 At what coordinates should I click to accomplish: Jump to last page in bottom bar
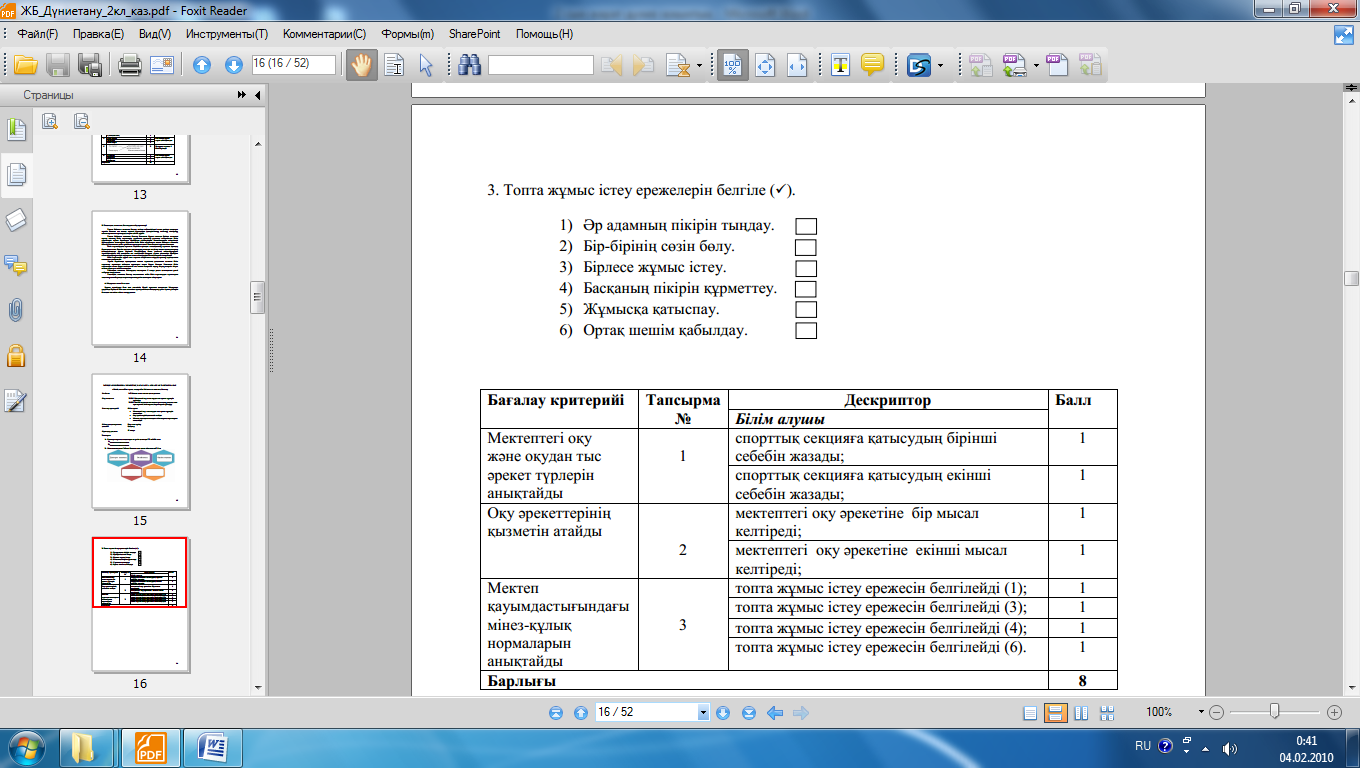coord(748,713)
